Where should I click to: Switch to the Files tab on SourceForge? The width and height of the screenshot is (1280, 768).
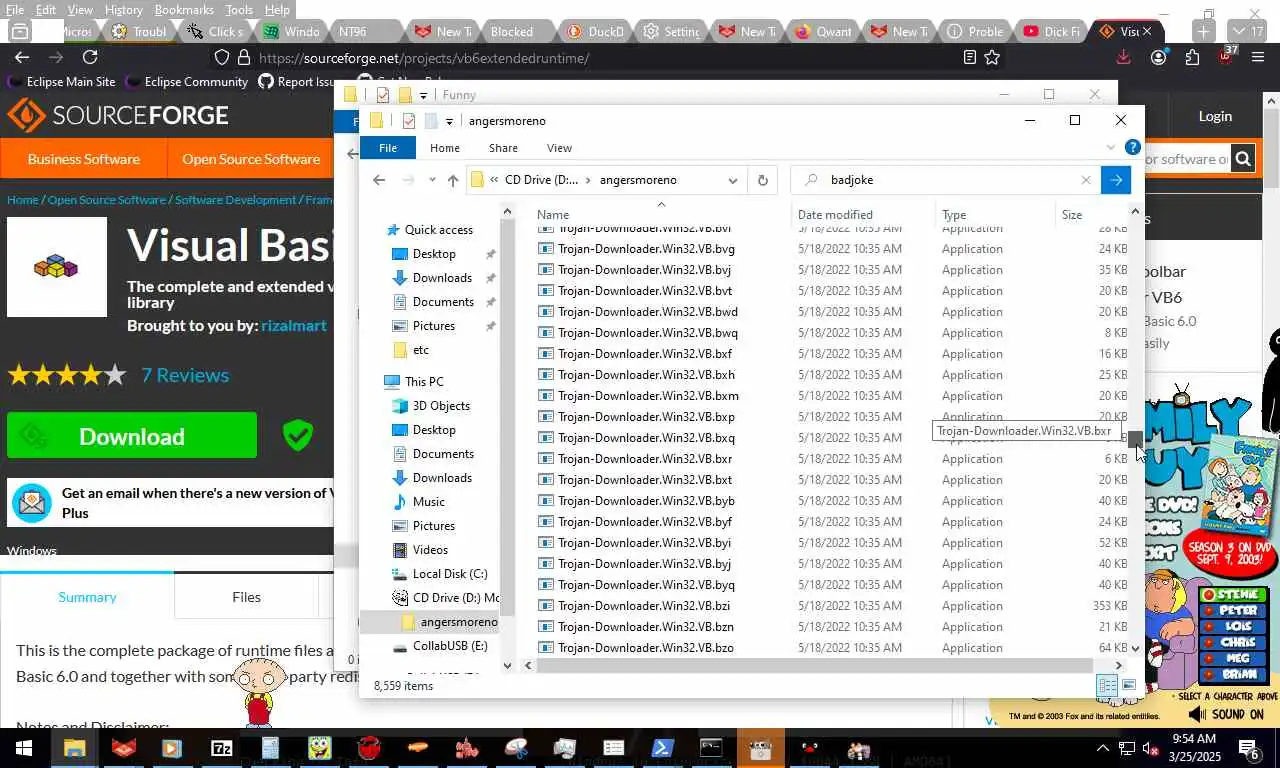(246, 597)
